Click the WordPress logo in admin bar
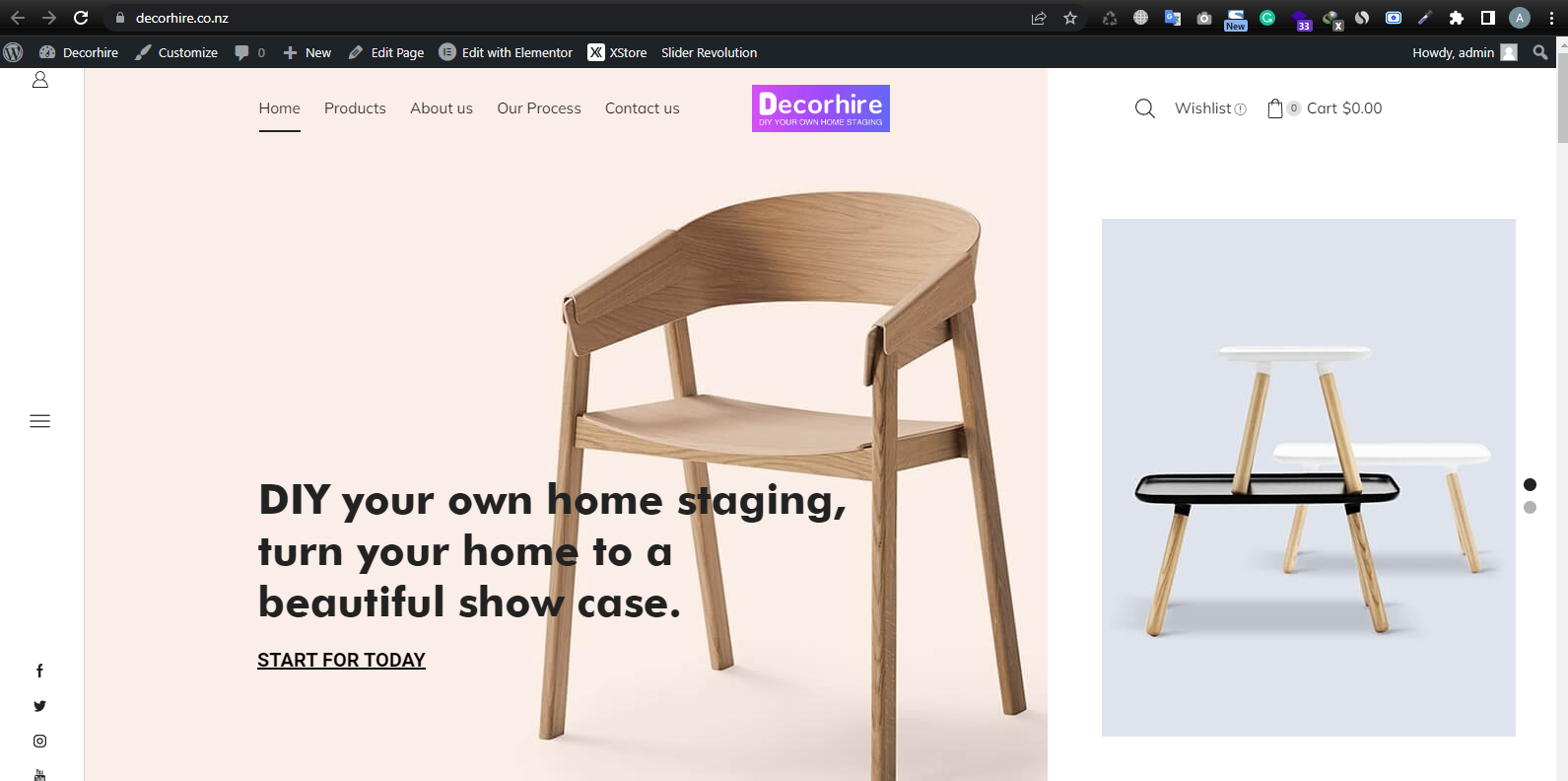The height and width of the screenshot is (781, 1568). pyautogui.click(x=13, y=52)
